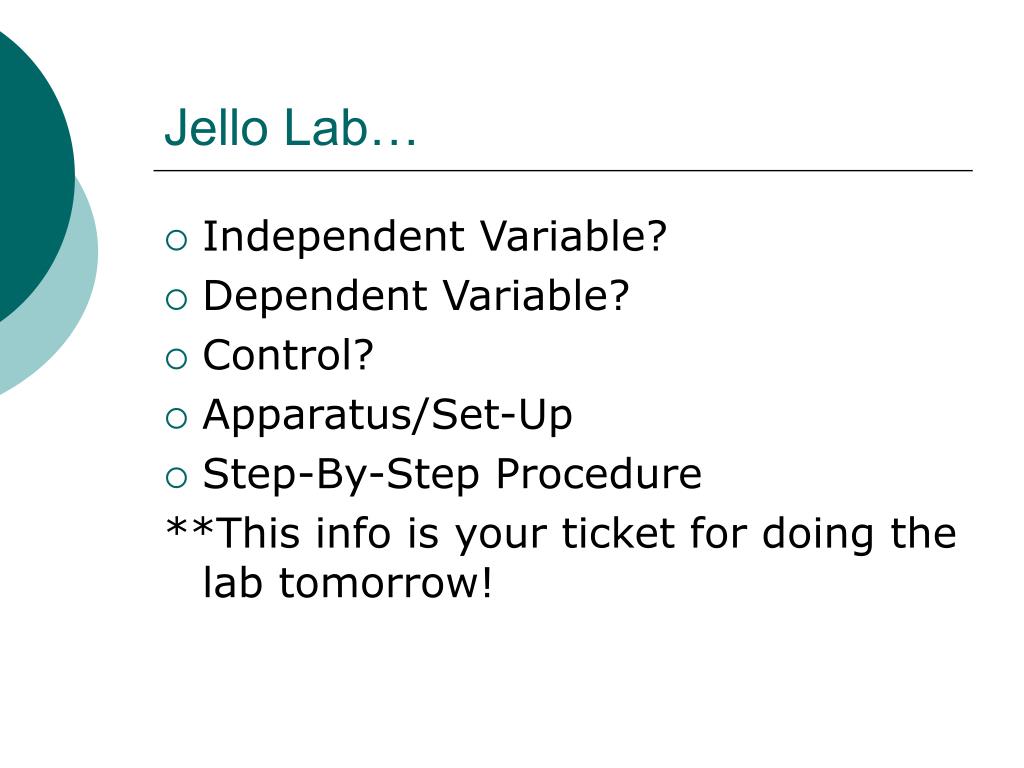1024x768 pixels.
Task: Click the double asterisks before This info
Action: click(190, 528)
